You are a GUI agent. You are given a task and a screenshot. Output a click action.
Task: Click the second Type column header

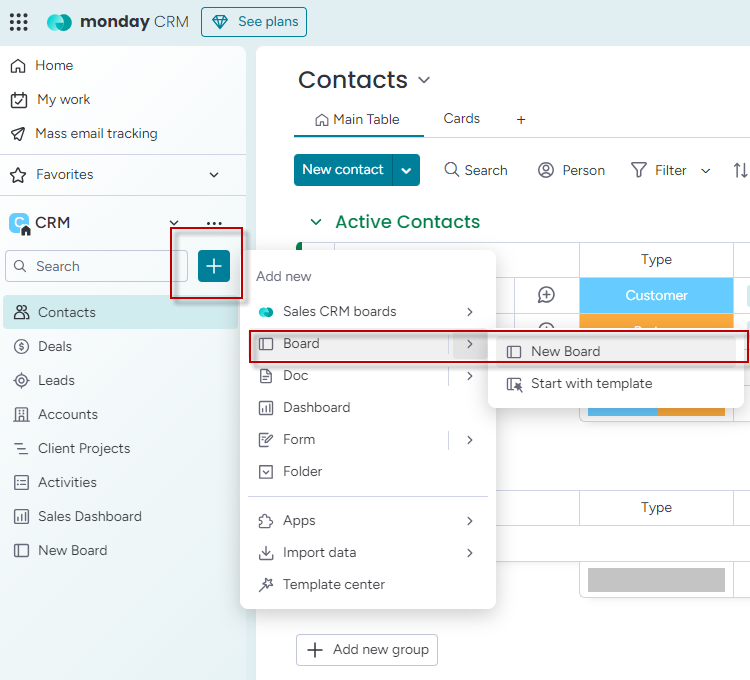pos(656,507)
